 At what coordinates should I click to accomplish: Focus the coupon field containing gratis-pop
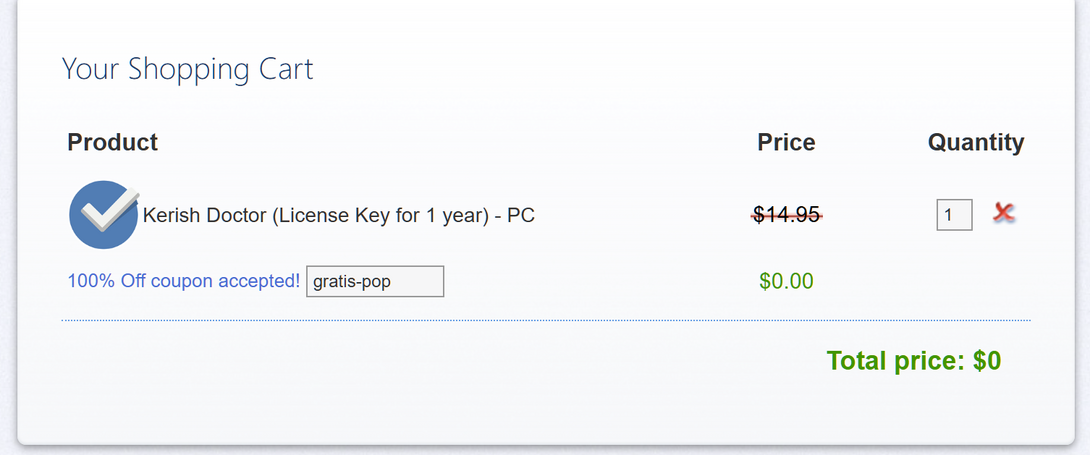click(x=374, y=282)
